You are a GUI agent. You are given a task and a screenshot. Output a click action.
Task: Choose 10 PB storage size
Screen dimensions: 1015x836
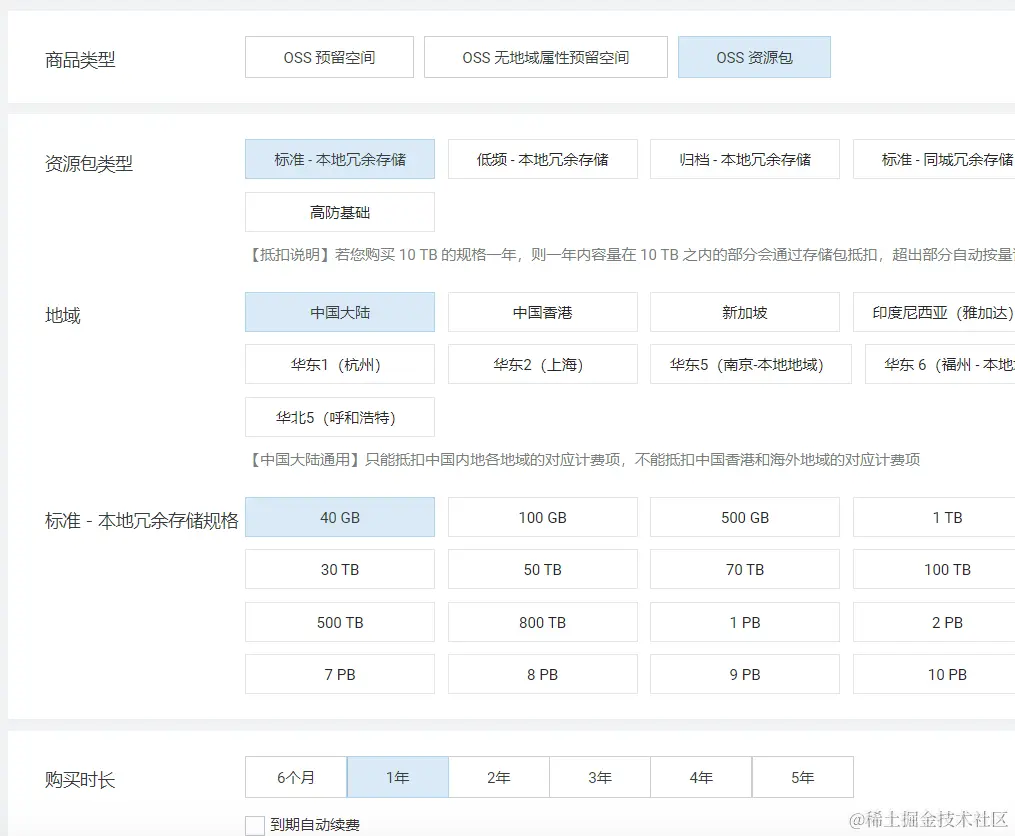934,674
